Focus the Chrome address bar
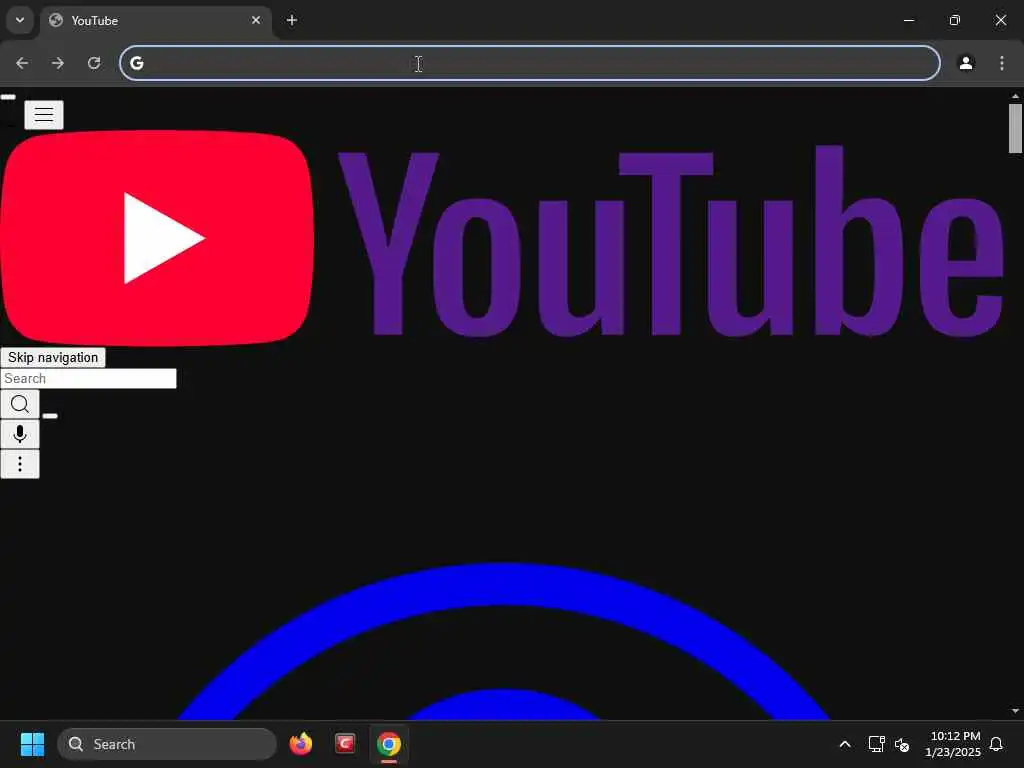Image resolution: width=1024 pixels, height=768 pixels. coord(530,63)
